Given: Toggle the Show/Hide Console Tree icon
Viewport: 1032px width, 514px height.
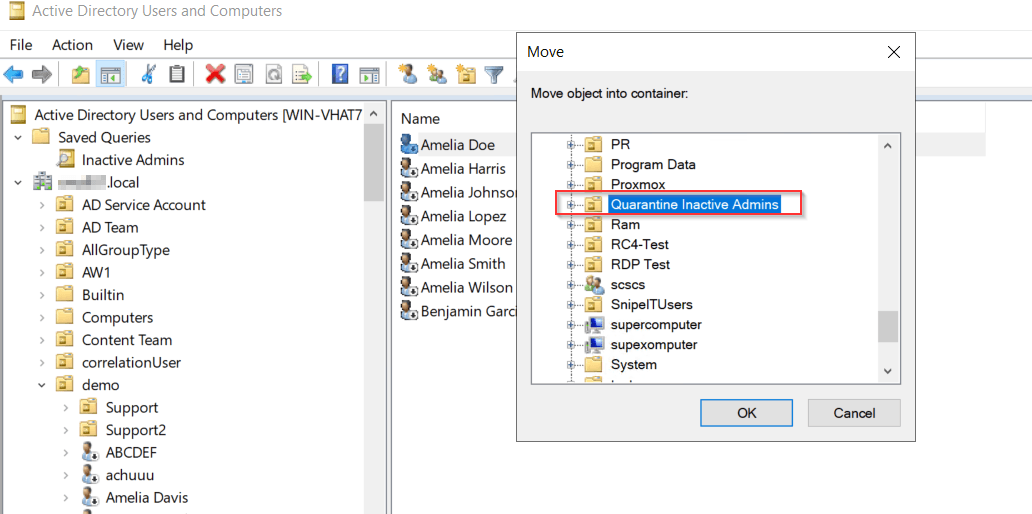Looking at the screenshot, I should [109, 74].
